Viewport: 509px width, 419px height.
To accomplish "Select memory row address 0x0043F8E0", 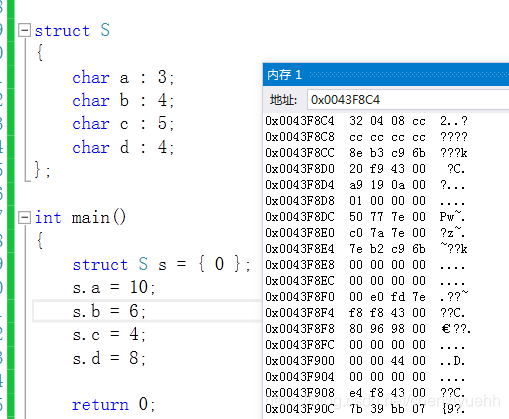I will [300, 233].
